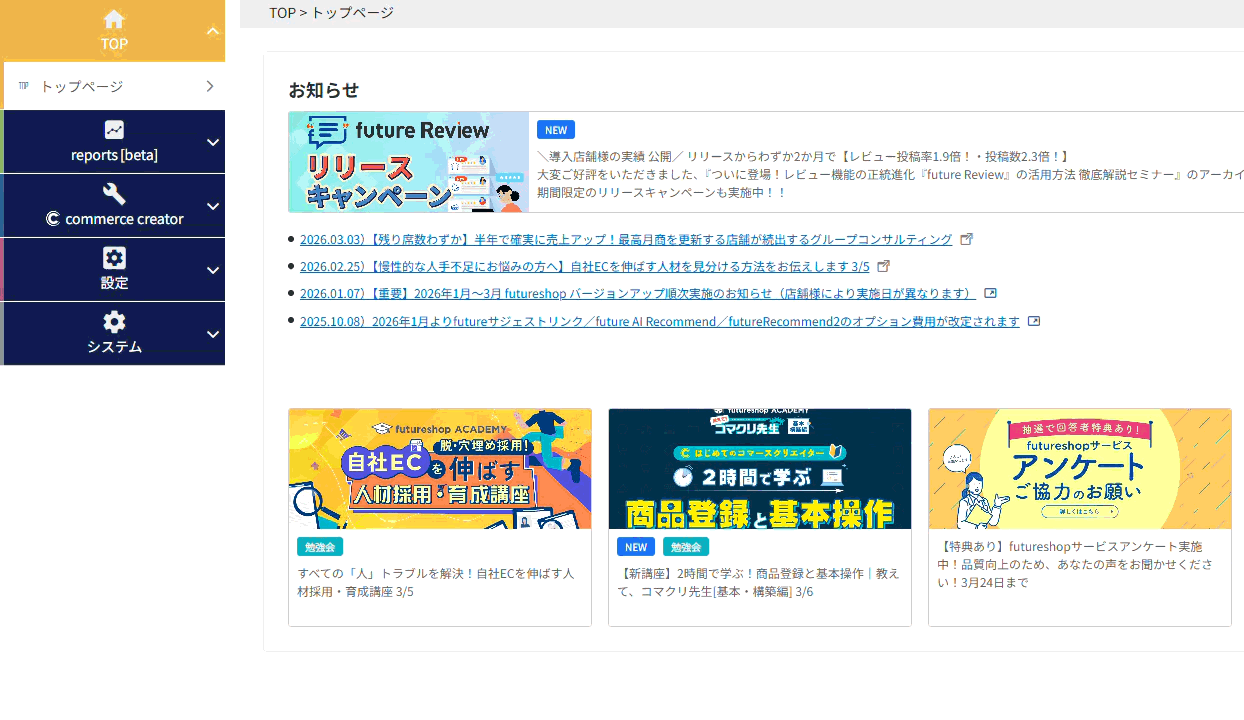Click the reports [beta] chart icon
1244x720 pixels.
[114, 130]
